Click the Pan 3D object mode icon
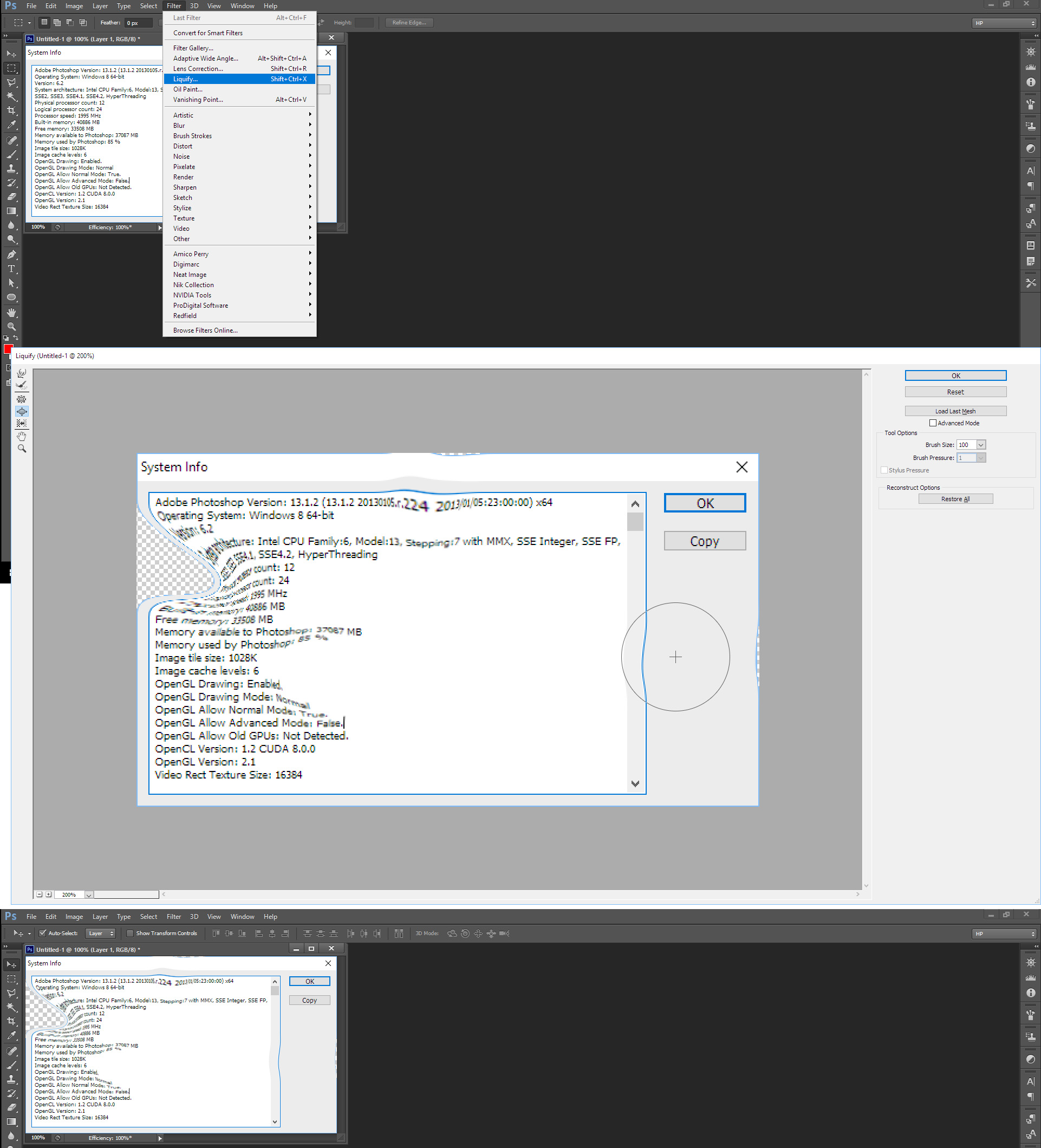This screenshot has width=1041, height=1148. [x=478, y=933]
